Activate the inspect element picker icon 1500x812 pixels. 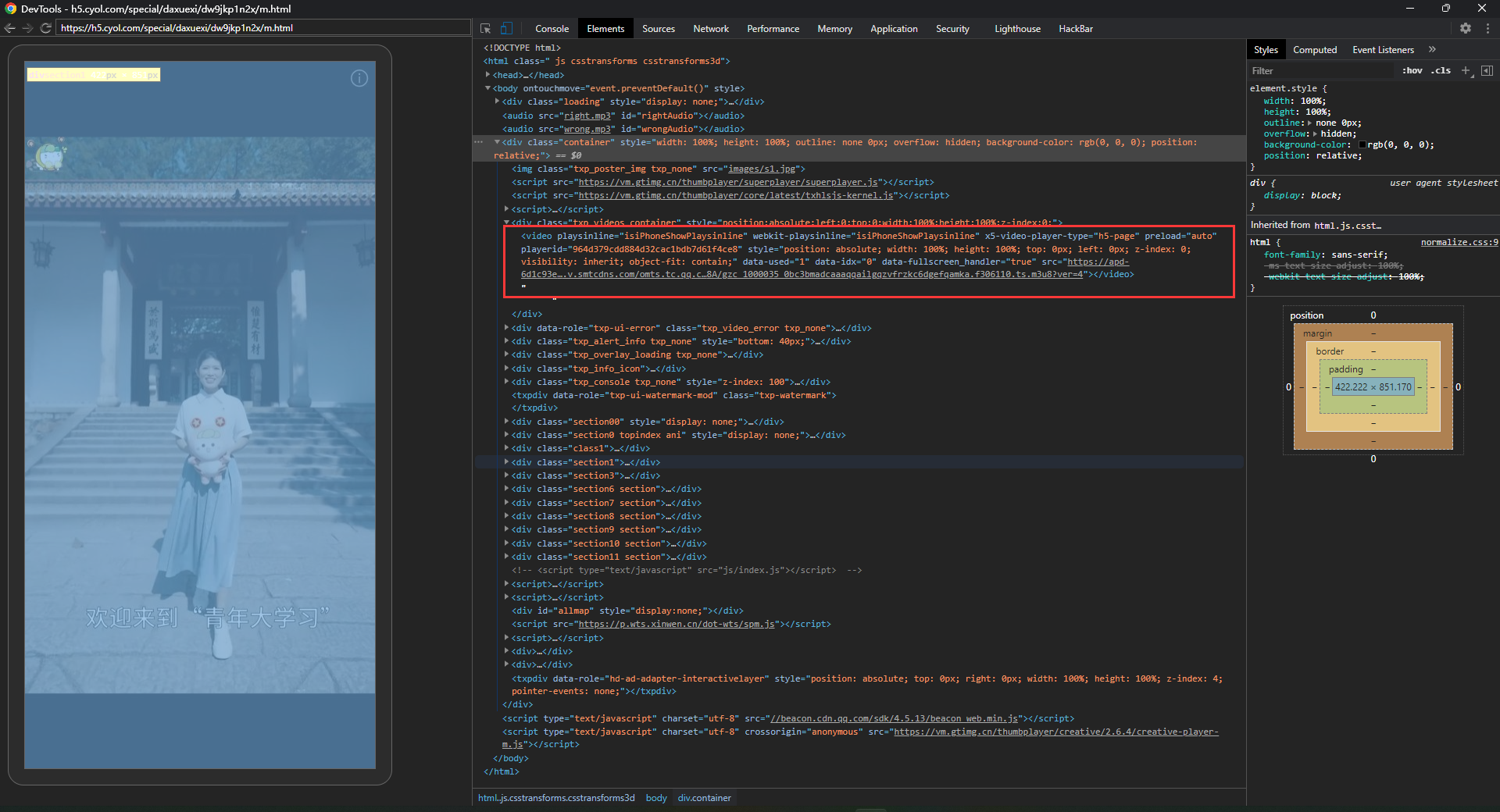click(485, 28)
